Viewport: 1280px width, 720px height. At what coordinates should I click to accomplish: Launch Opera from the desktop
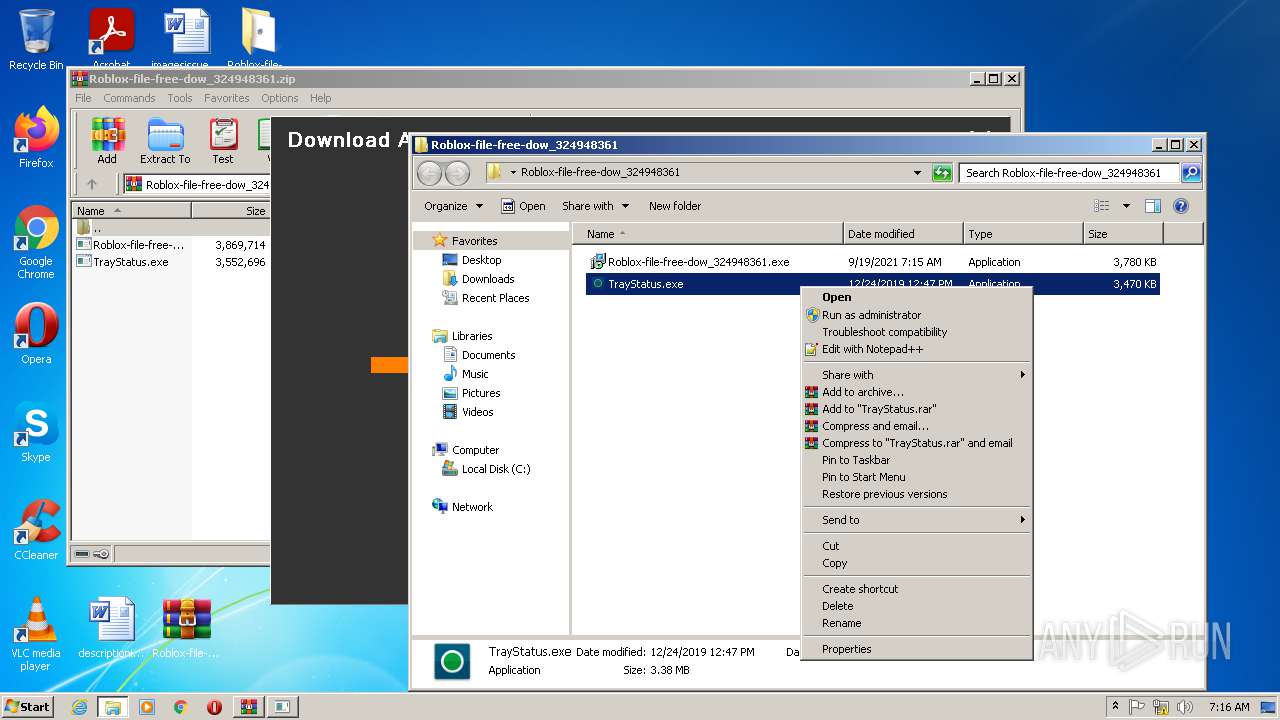pyautogui.click(x=36, y=335)
